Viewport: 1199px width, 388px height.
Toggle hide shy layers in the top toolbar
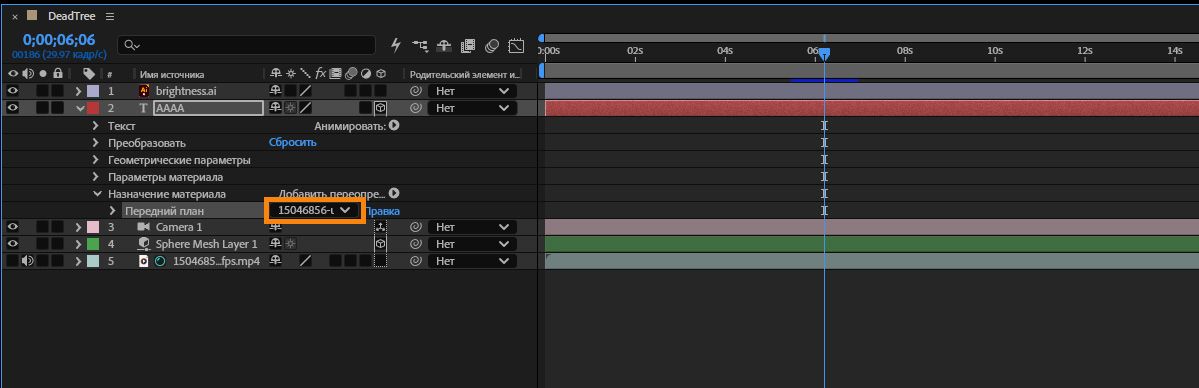click(x=444, y=45)
